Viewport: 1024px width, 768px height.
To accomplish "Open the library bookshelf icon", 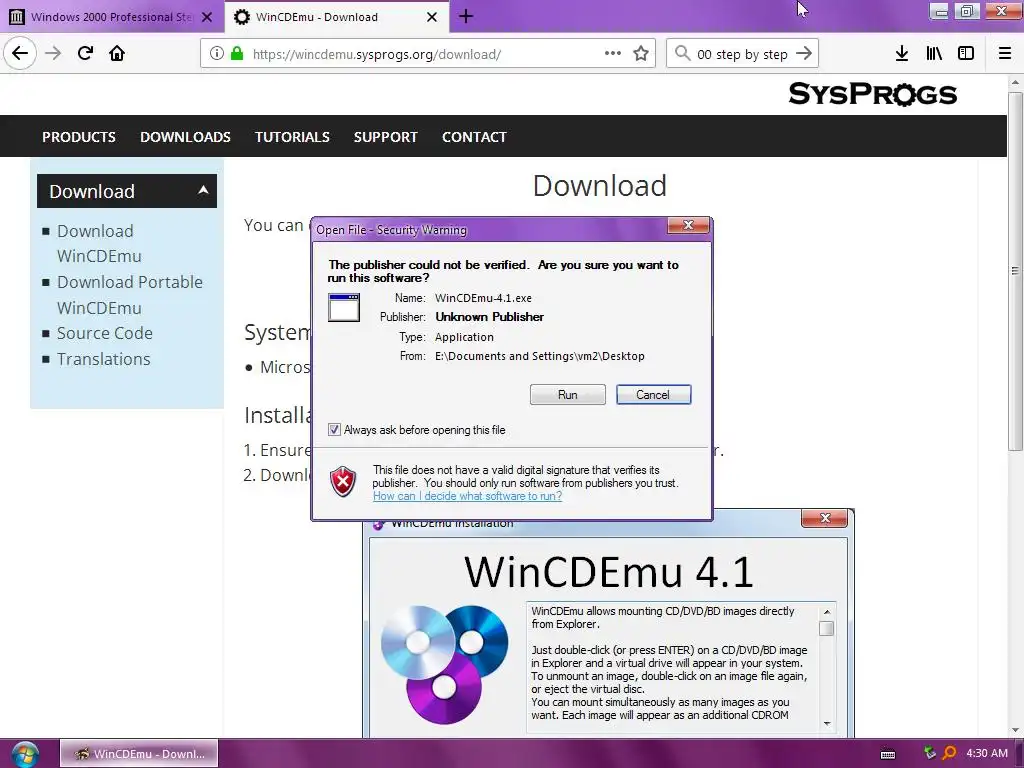I will [934, 54].
